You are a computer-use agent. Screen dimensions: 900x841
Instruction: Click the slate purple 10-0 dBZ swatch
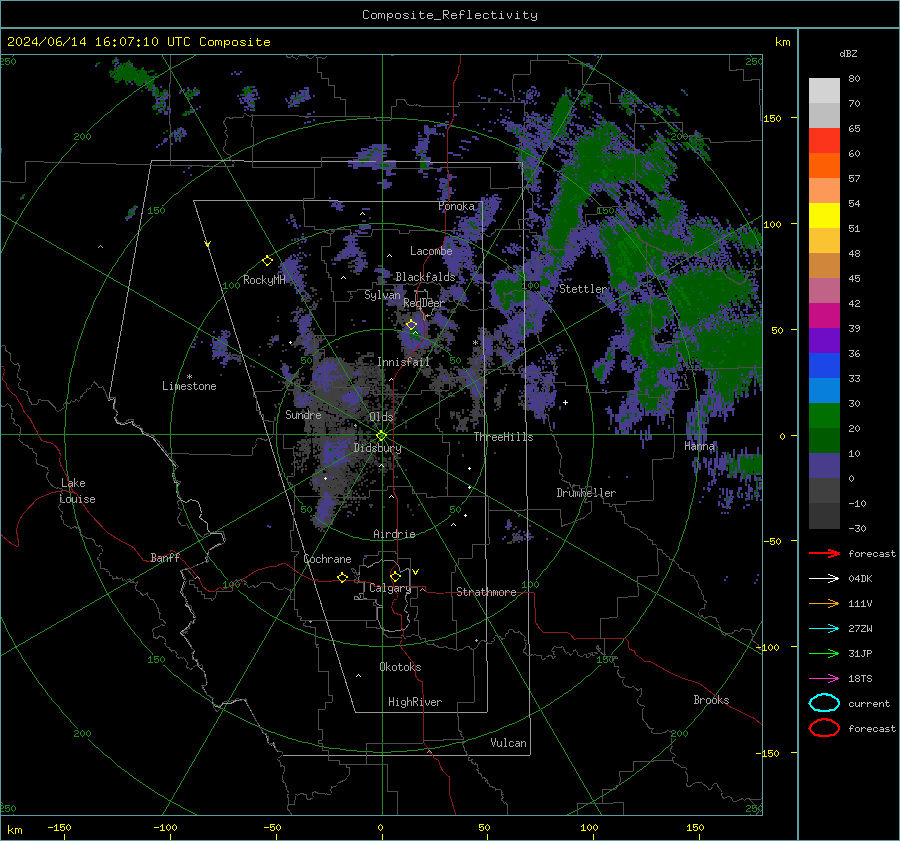[x=824, y=466]
